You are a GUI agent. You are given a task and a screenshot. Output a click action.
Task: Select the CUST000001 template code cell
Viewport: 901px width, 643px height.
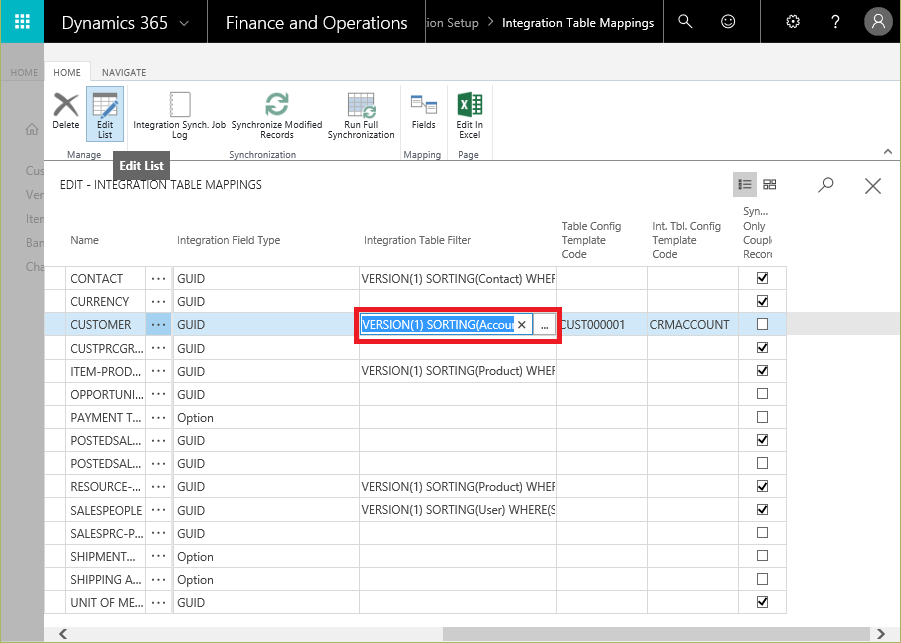(x=602, y=325)
